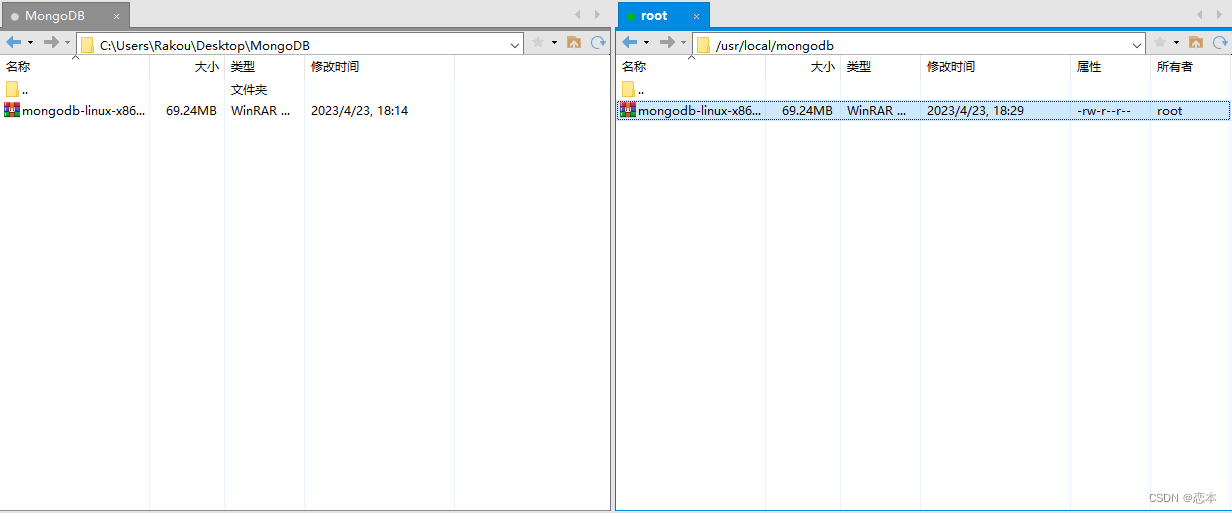Sort the remote pane by 类型 column
1232x513 pixels.
pos(881,67)
